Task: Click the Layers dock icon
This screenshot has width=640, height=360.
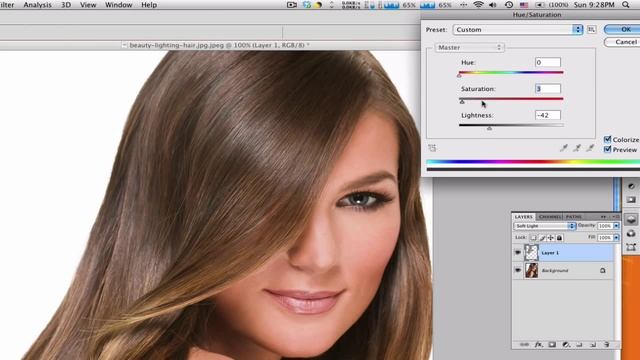Action: pos(631,220)
